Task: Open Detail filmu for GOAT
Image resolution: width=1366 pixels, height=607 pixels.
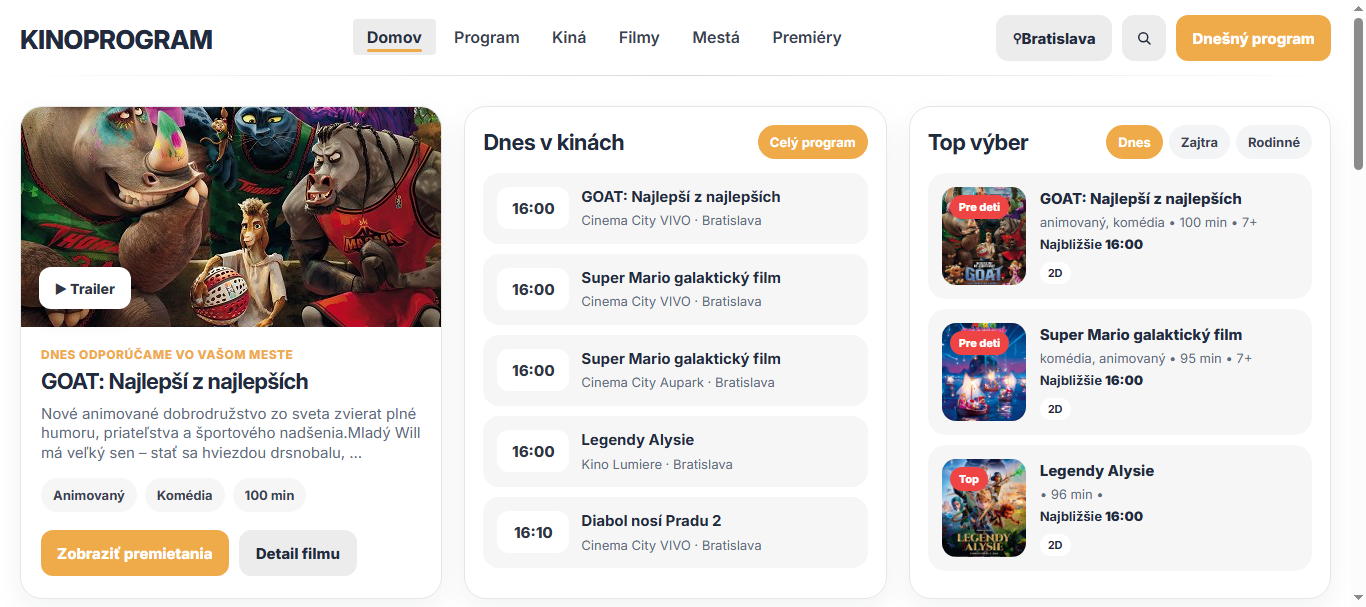Action: pyautogui.click(x=298, y=553)
